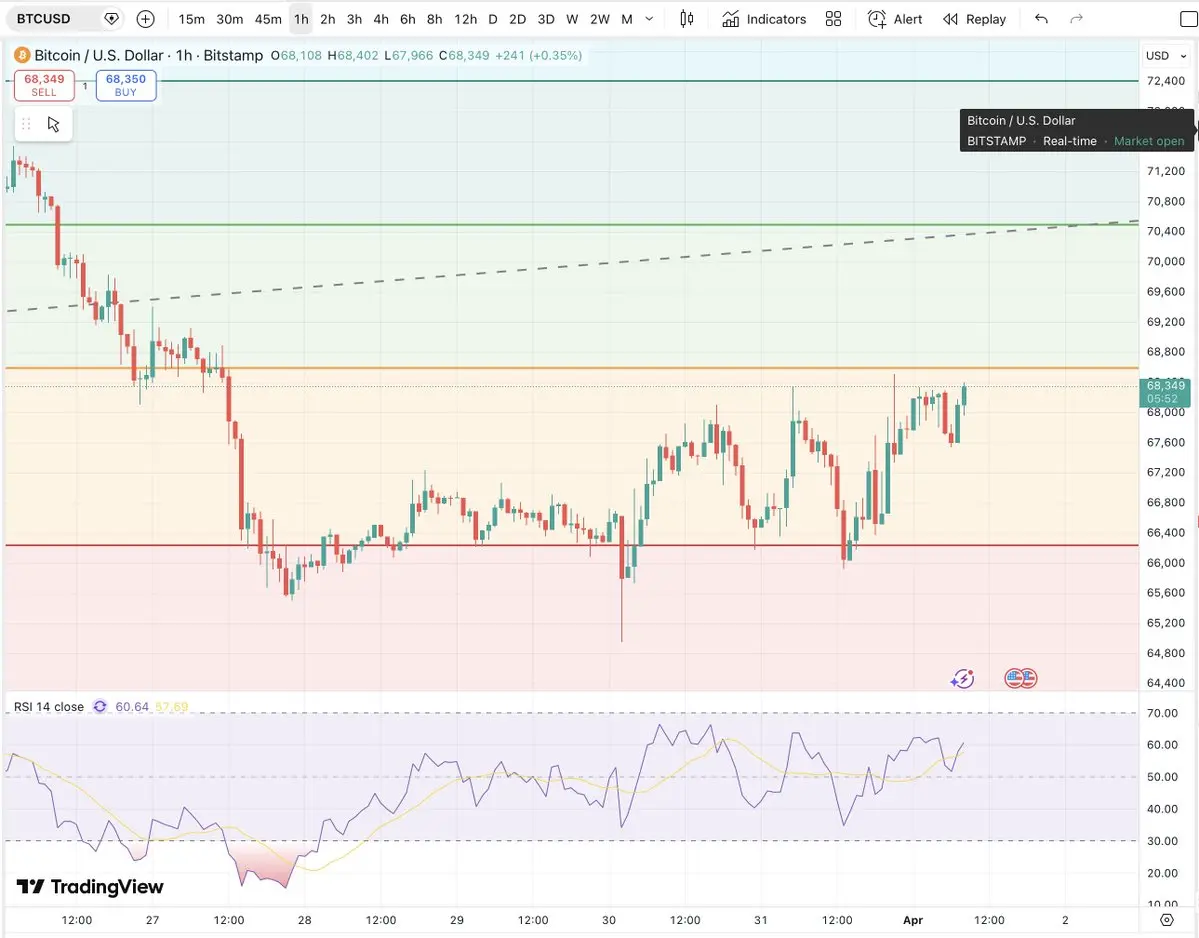
Task: Open the candlestick chart type selector
Action: click(x=687, y=19)
